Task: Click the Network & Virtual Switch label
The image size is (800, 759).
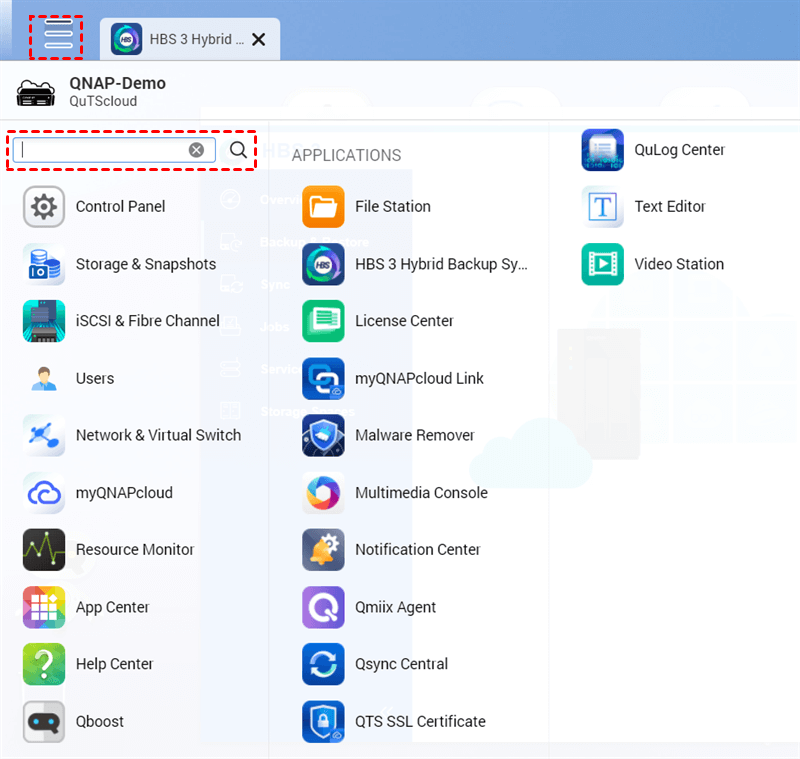Action: pyautogui.click(x=159, y=435)
